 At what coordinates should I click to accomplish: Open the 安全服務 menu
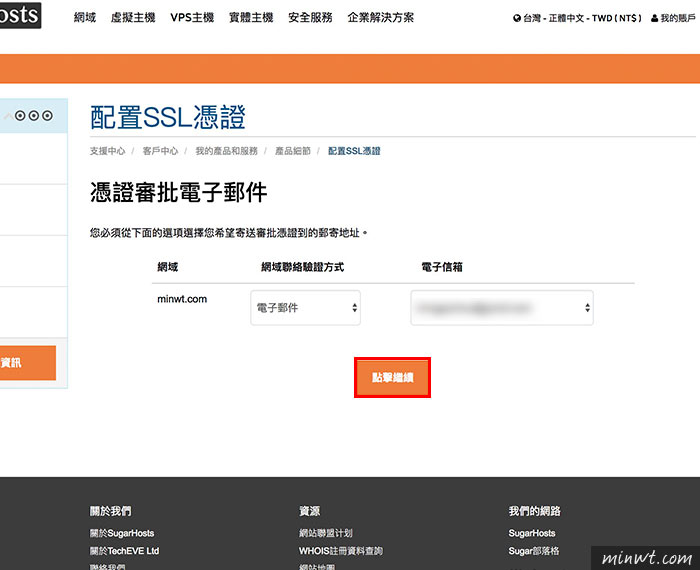coord(310,17)
